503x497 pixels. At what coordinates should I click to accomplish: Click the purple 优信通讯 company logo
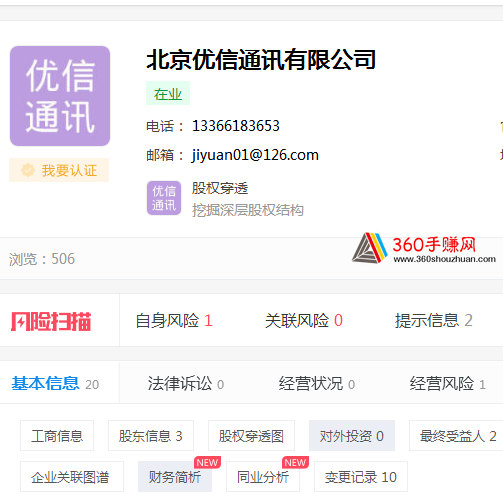coord(60,96)
